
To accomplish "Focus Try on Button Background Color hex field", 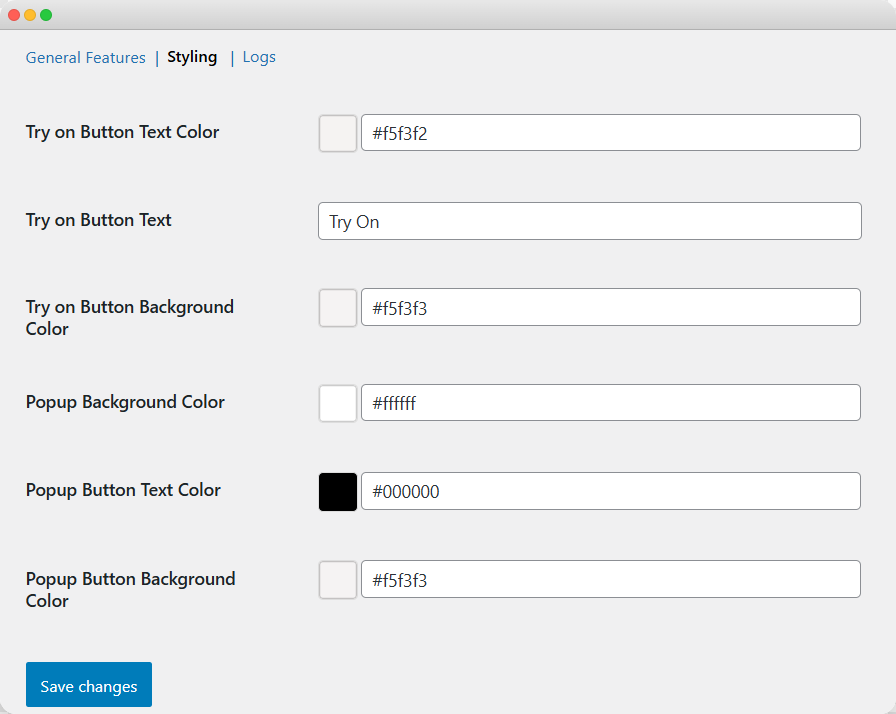I will pyautogui.click(x=610, y=308).
